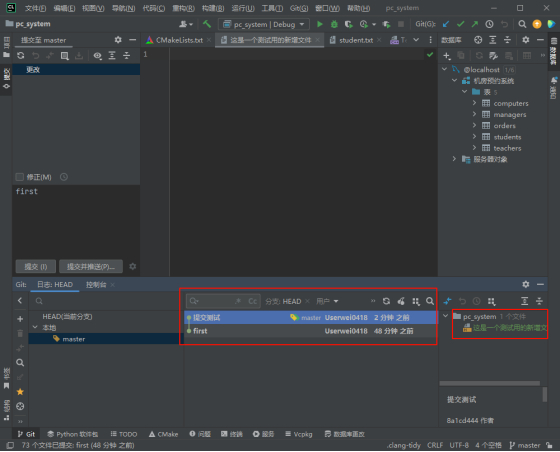Open the 用户 filter dropdown
Viewport: 560px width, 452px height.
(327, 301)
